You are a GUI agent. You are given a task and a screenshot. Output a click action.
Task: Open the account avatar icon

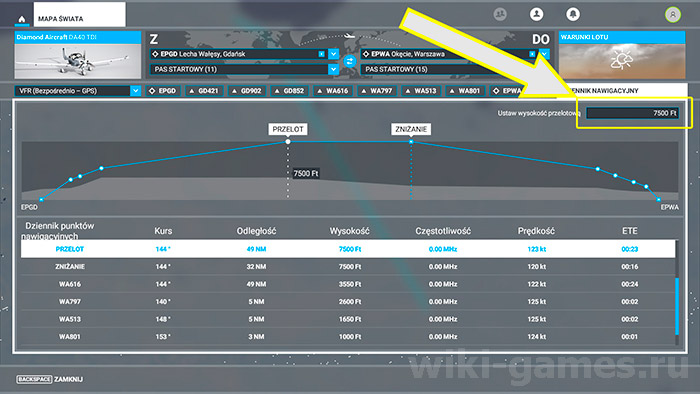673,15
